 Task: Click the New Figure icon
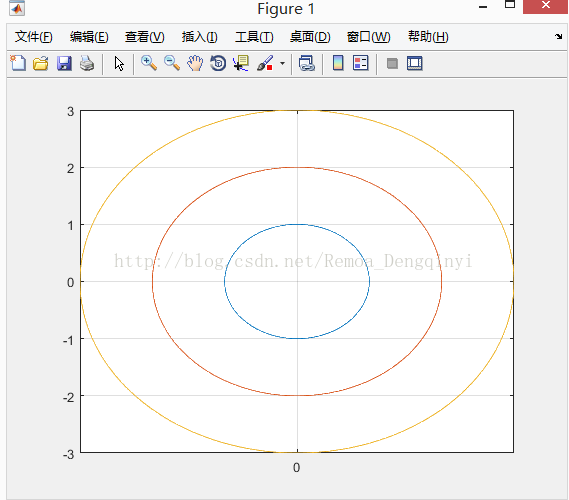point(18,63)
